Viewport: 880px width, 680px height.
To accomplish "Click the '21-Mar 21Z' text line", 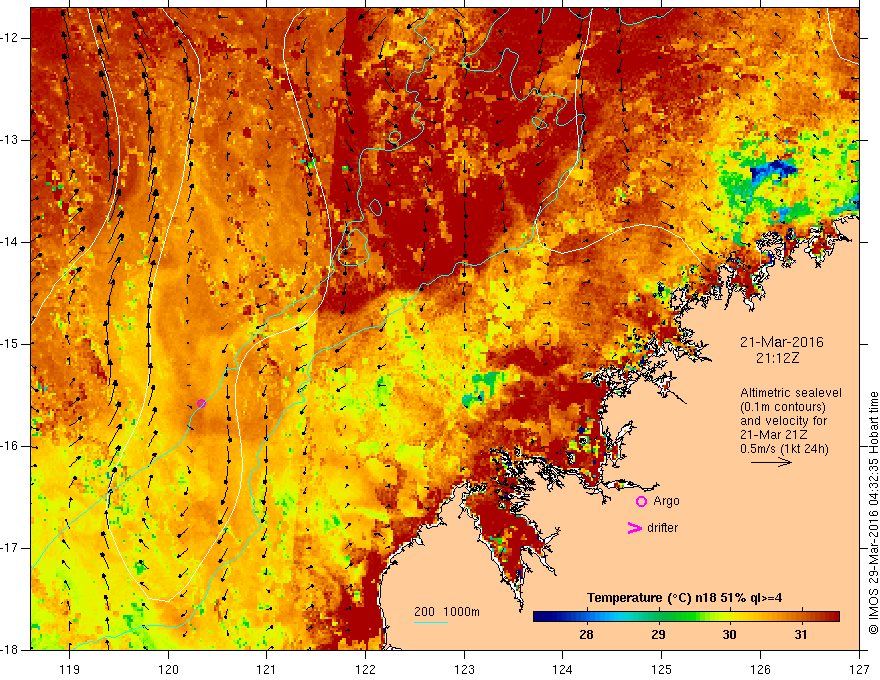I will 770,435.
